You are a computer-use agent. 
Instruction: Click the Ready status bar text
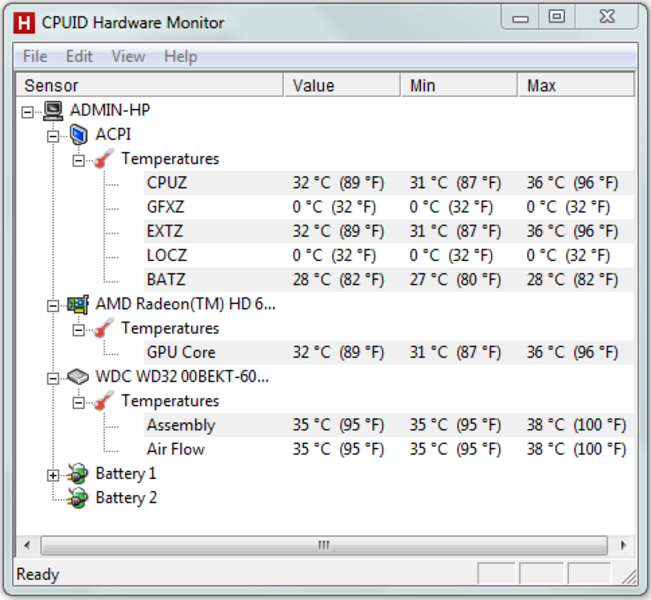pos(38,575)
